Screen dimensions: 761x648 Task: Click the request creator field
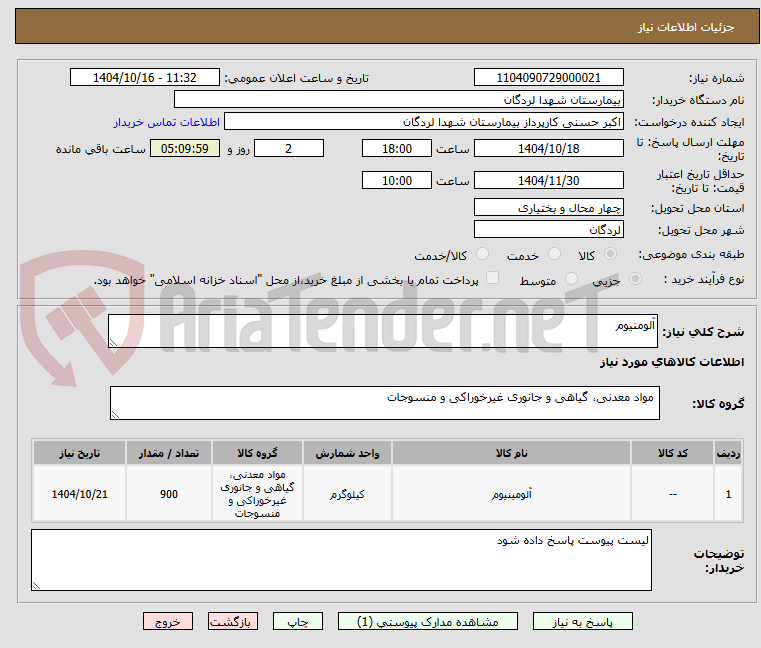click(x=424, y=122)
